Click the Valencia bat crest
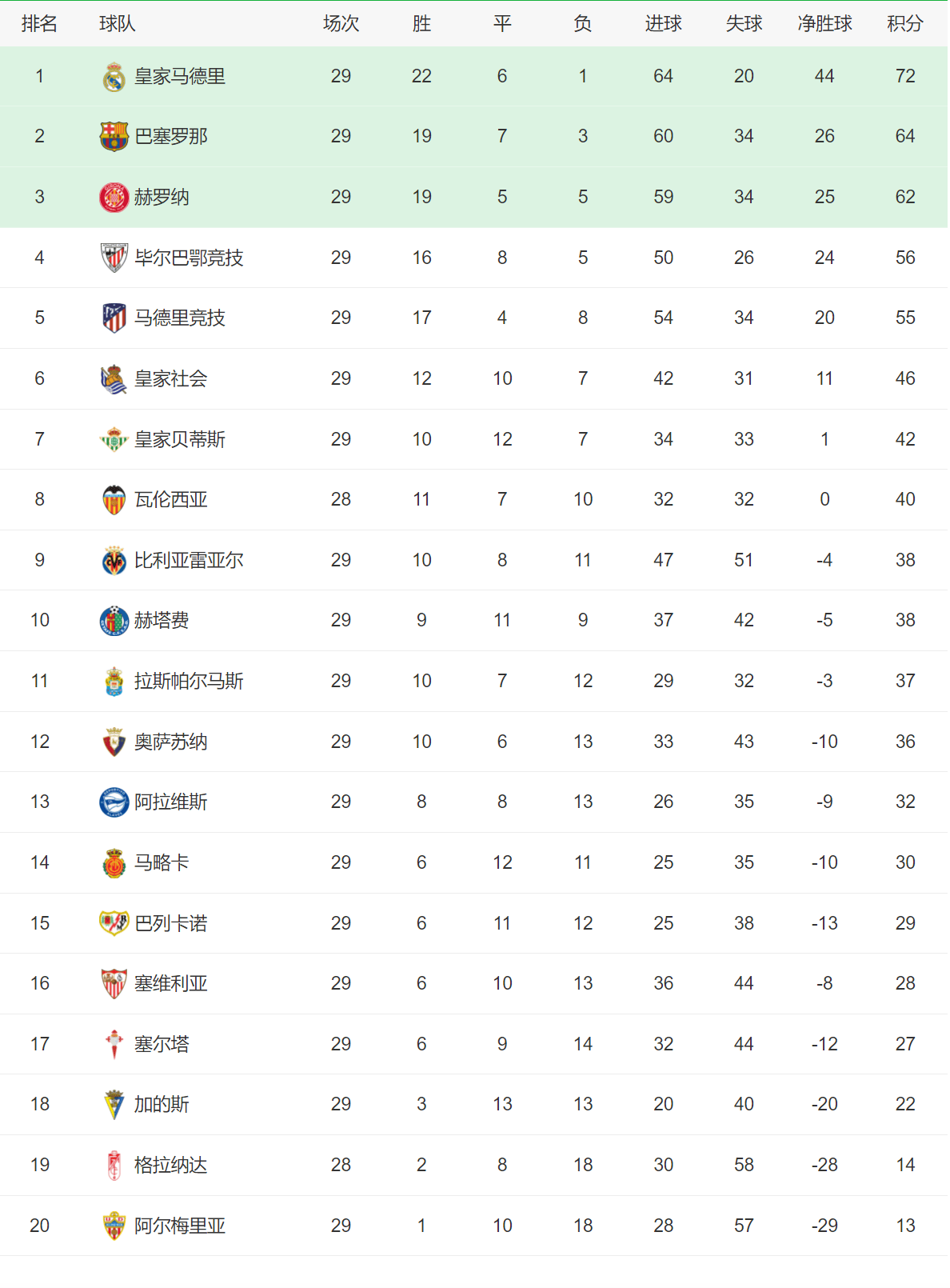 pyautogui.click(x=114, y=500)
